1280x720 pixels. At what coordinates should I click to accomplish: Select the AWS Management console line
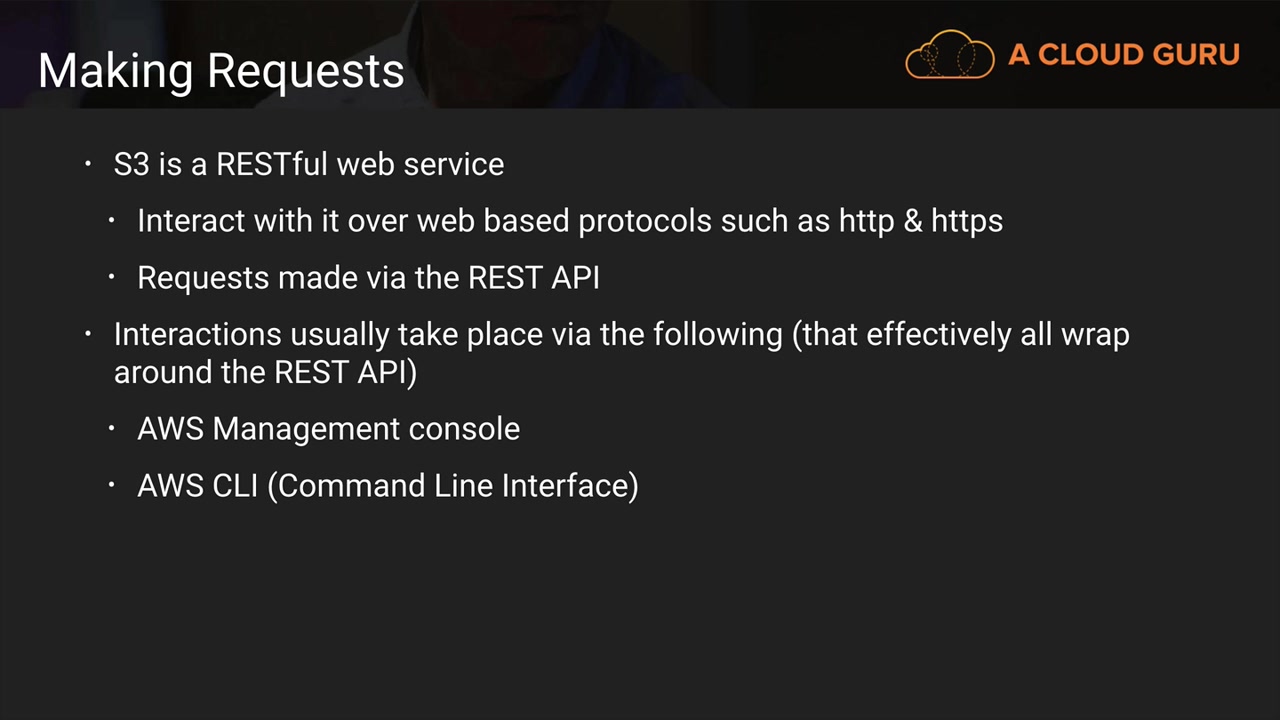pyautogui.click(x=328, y=429)
